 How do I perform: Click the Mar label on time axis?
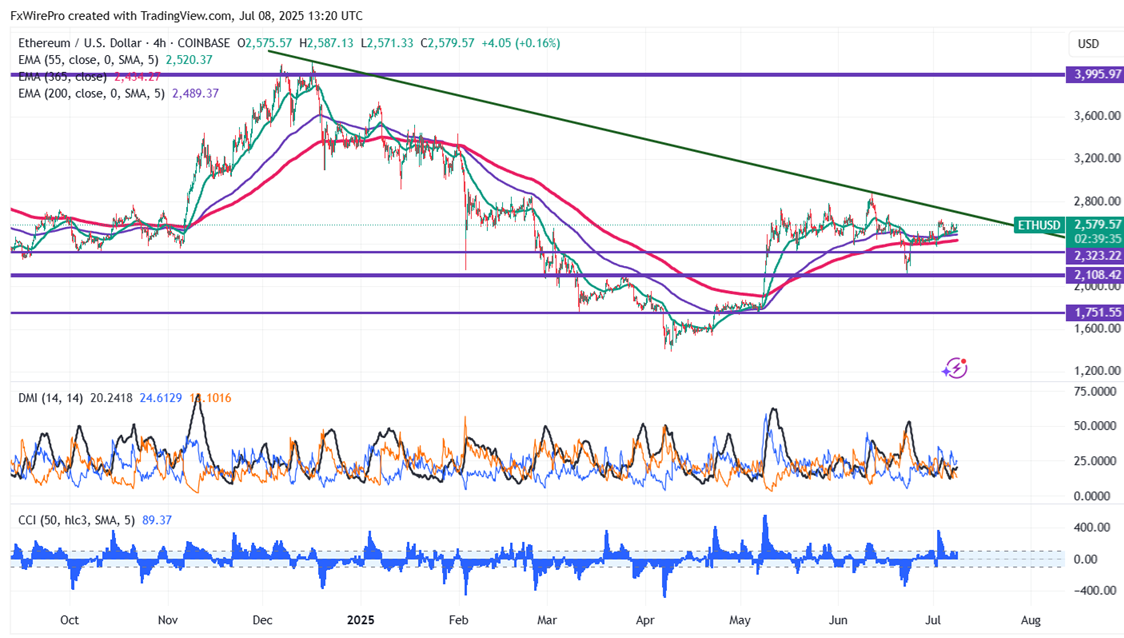(547, 620)
